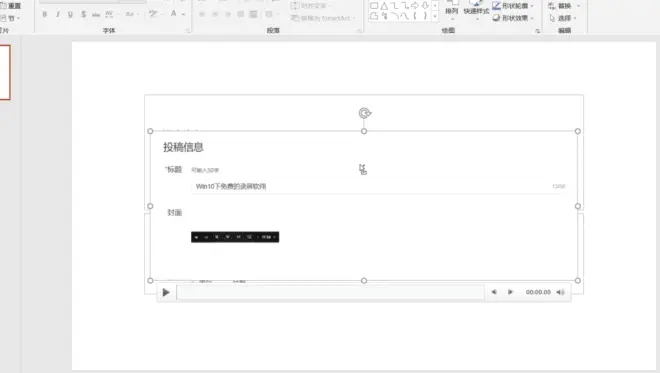
Task: Click the video volume speaker icon
Action: [x=561, y=292]
